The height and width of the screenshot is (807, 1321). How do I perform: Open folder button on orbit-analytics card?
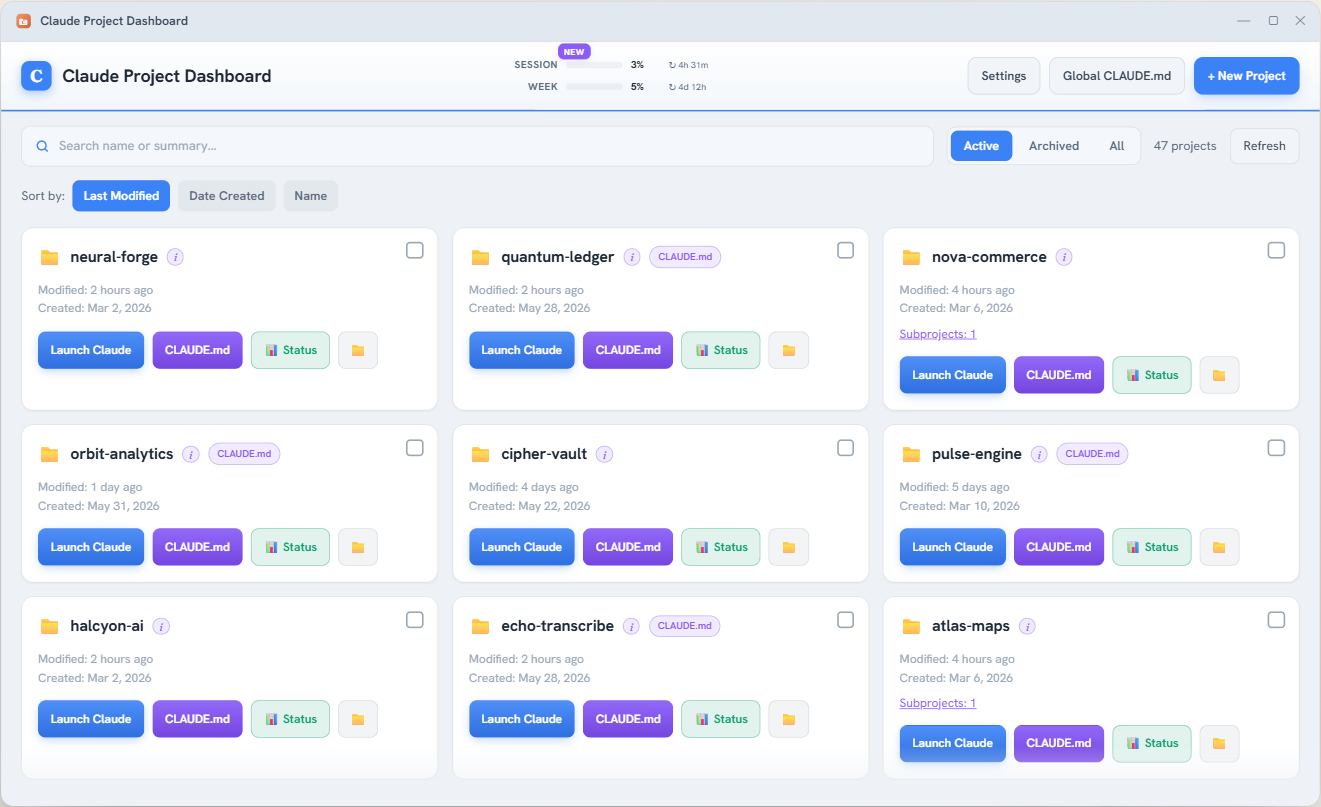click(358, 547)
